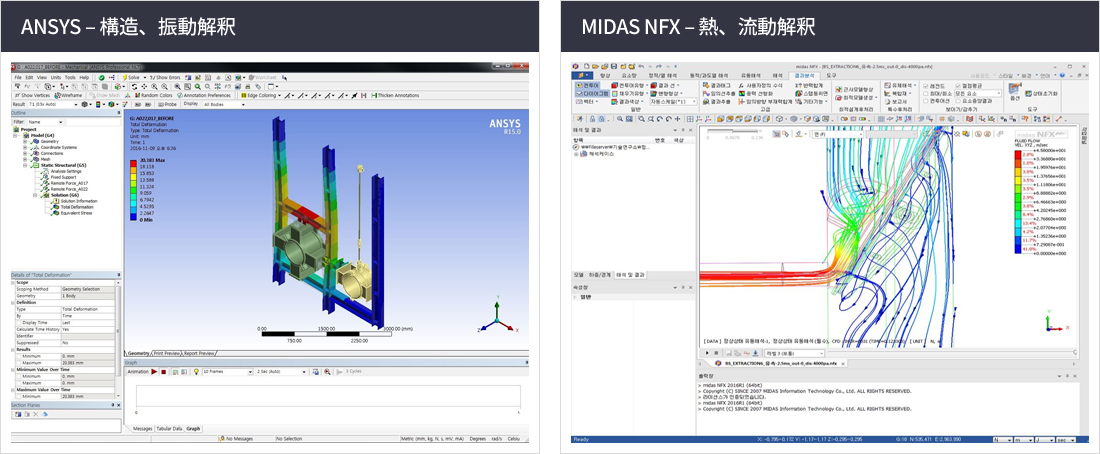The image size is (1100, 454).
Task: Click the Display Time value Last
Action: click(x=88, y=323)
